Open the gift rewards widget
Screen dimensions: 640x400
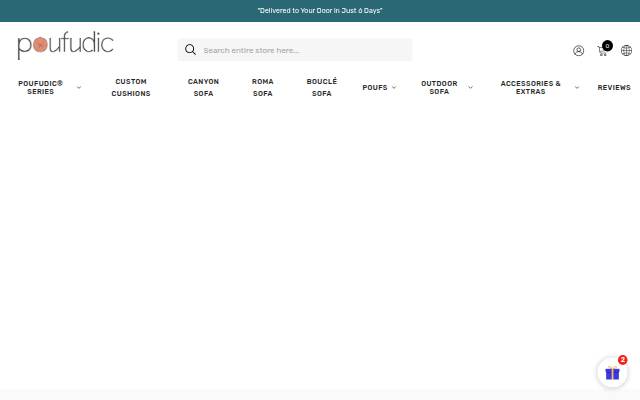[x=612, y=372]
